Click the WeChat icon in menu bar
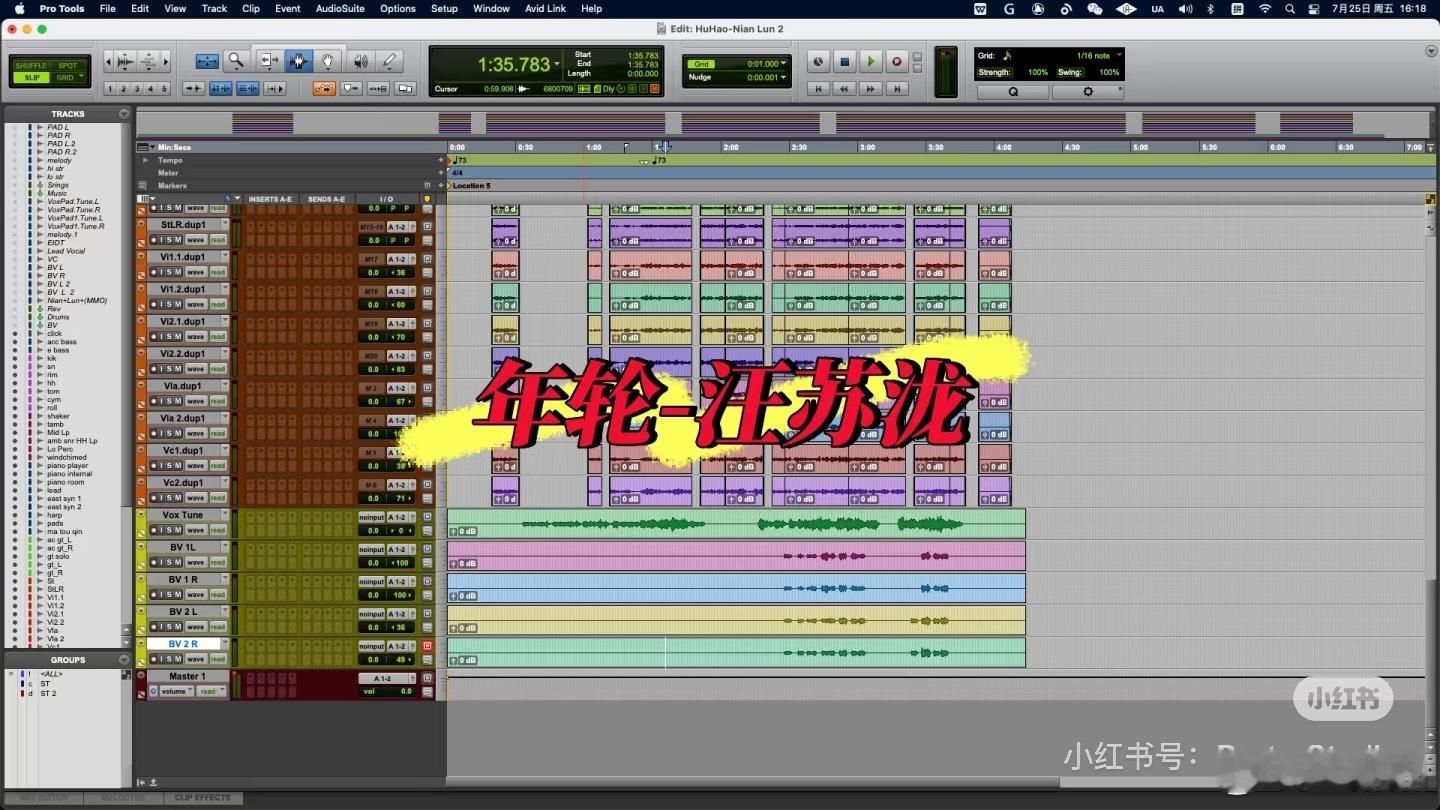Screen dimensions: 1440x810 pyautogui.click(x=1095, y=8)
